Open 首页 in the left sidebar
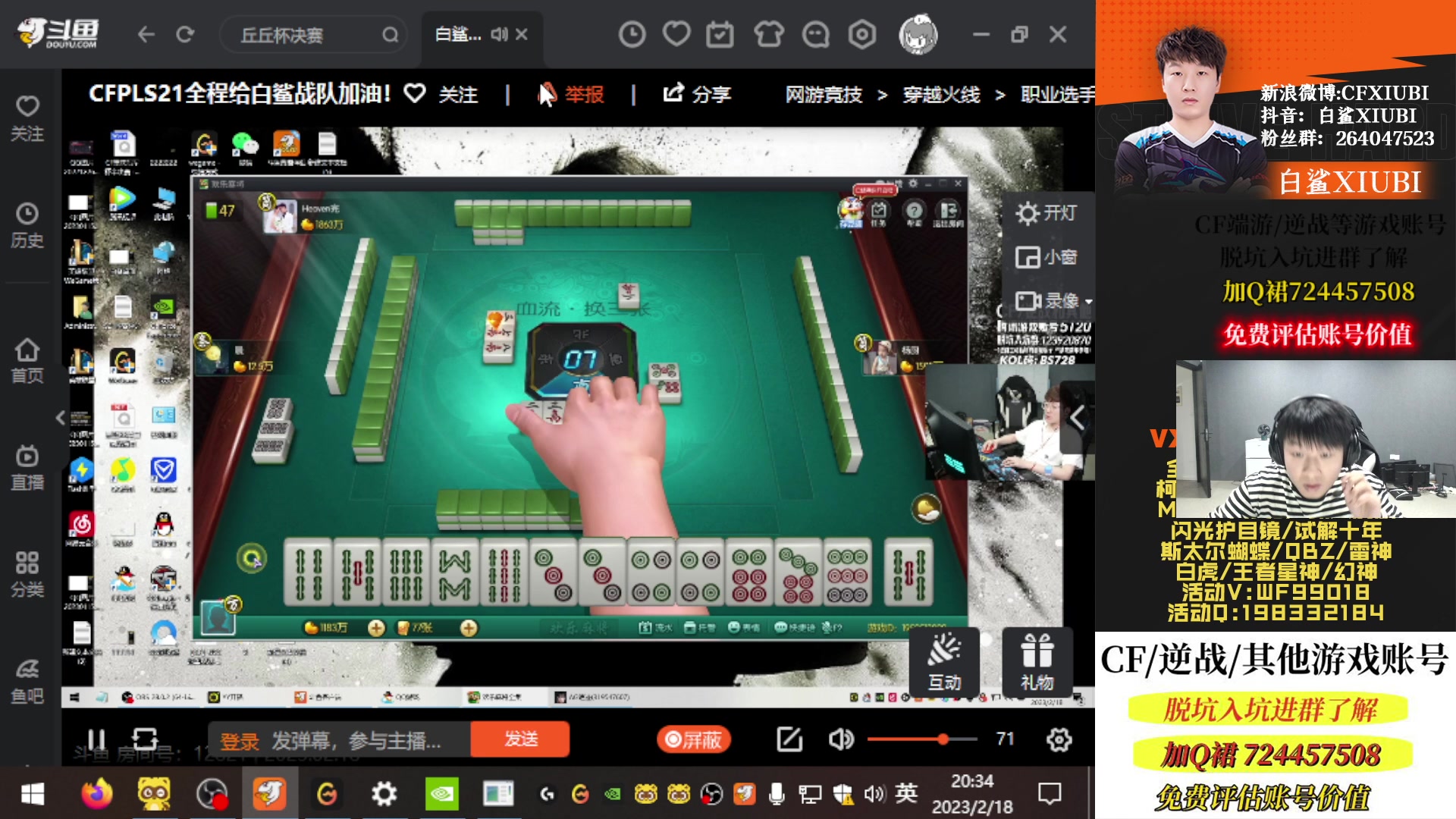The width and height of the screenshot is (1456, 819). (27, 361)
